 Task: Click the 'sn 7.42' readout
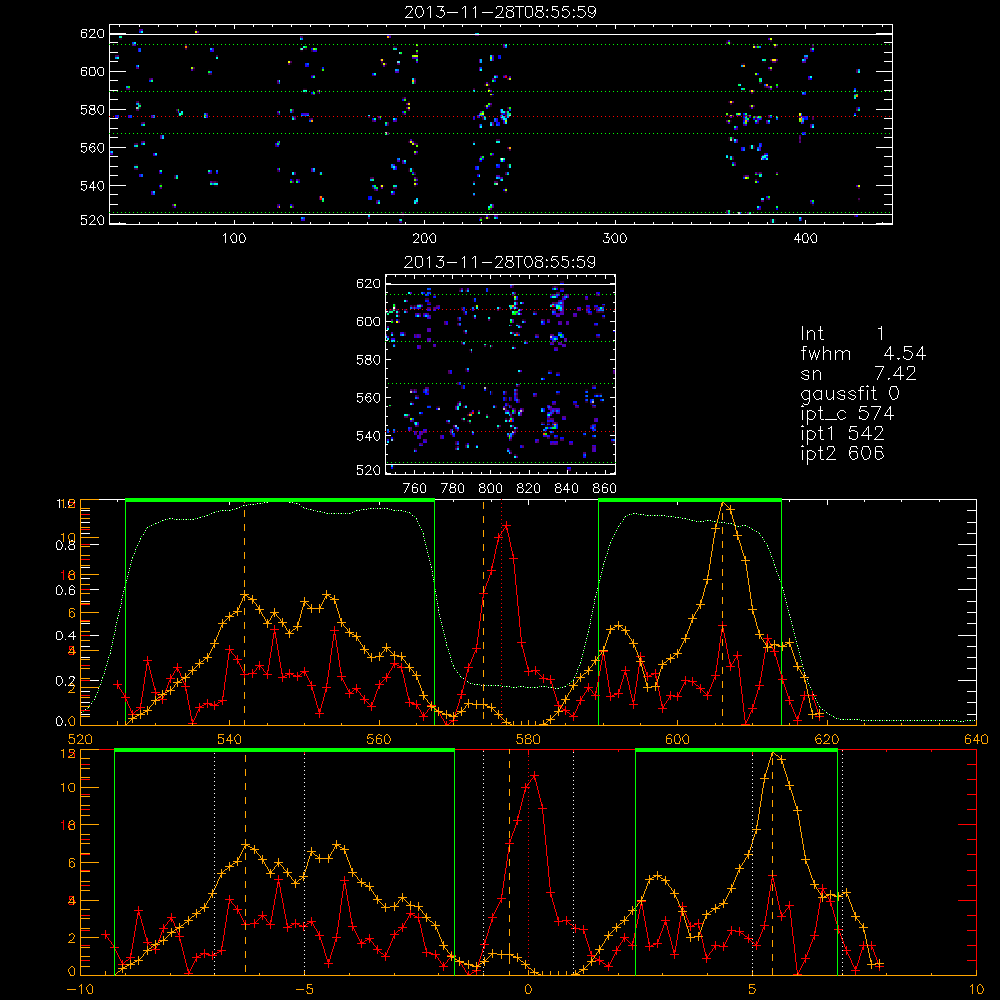pyautogui.click(x=858, y=373)
